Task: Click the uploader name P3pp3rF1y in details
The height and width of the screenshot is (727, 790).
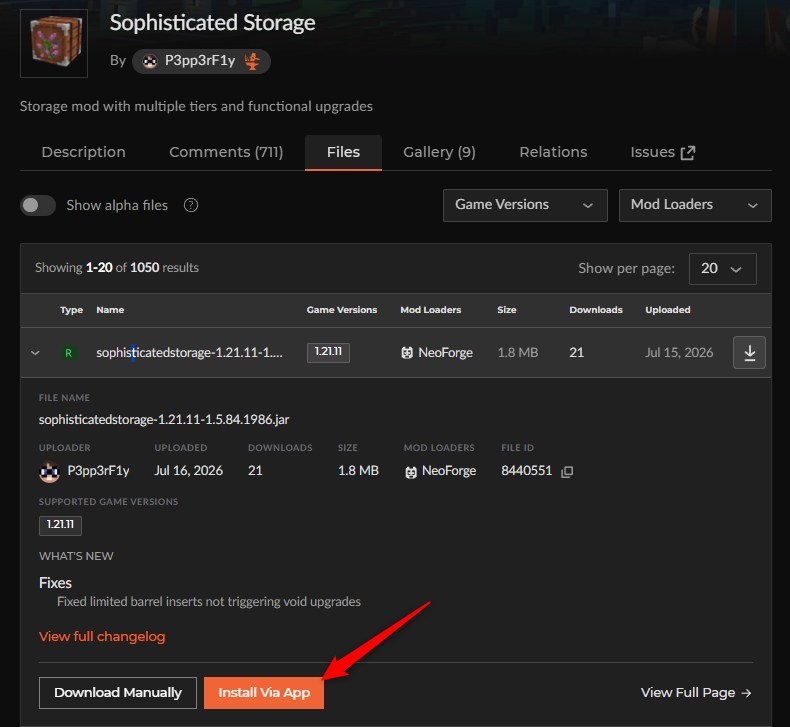Action: click(x=98, y=471)
